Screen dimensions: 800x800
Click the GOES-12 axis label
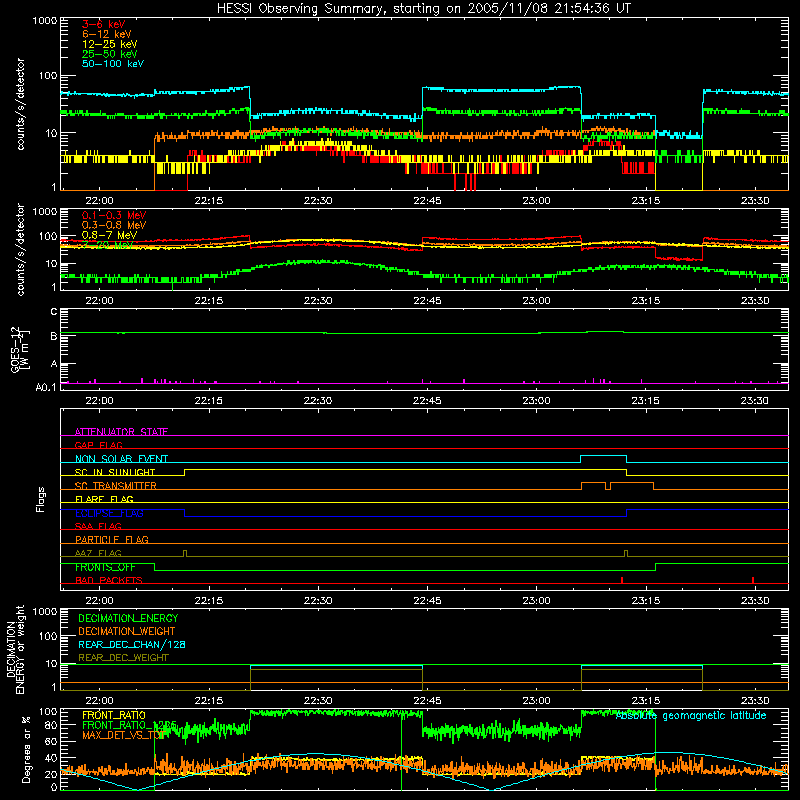point(19,349)
